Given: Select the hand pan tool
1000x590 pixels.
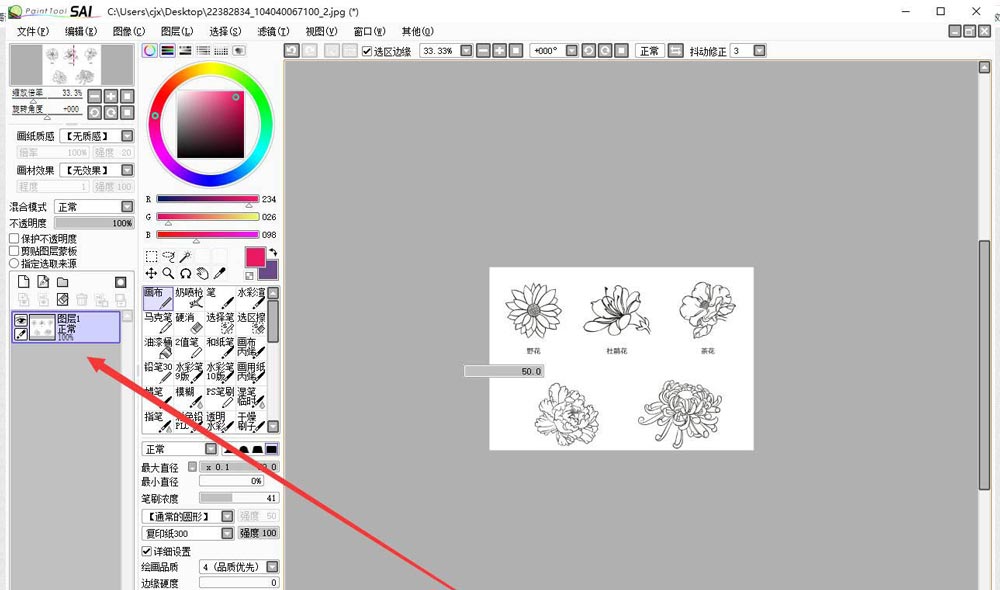Looking at the screenshot, I should pos(203,274).
